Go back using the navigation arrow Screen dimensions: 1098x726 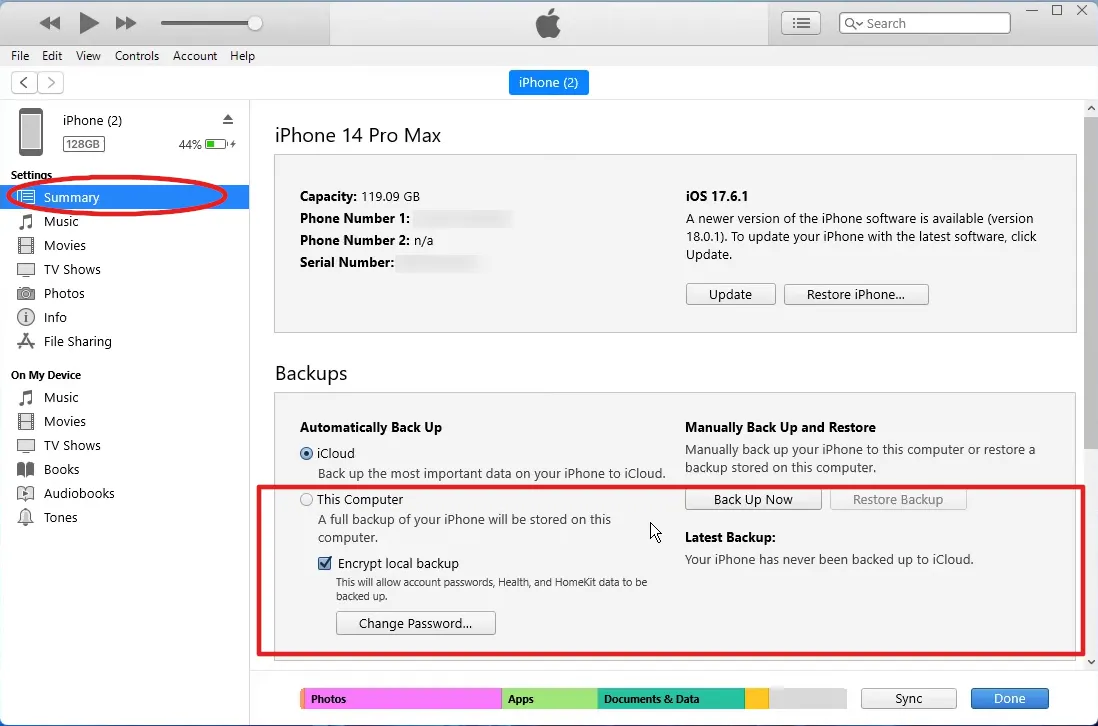23,82
